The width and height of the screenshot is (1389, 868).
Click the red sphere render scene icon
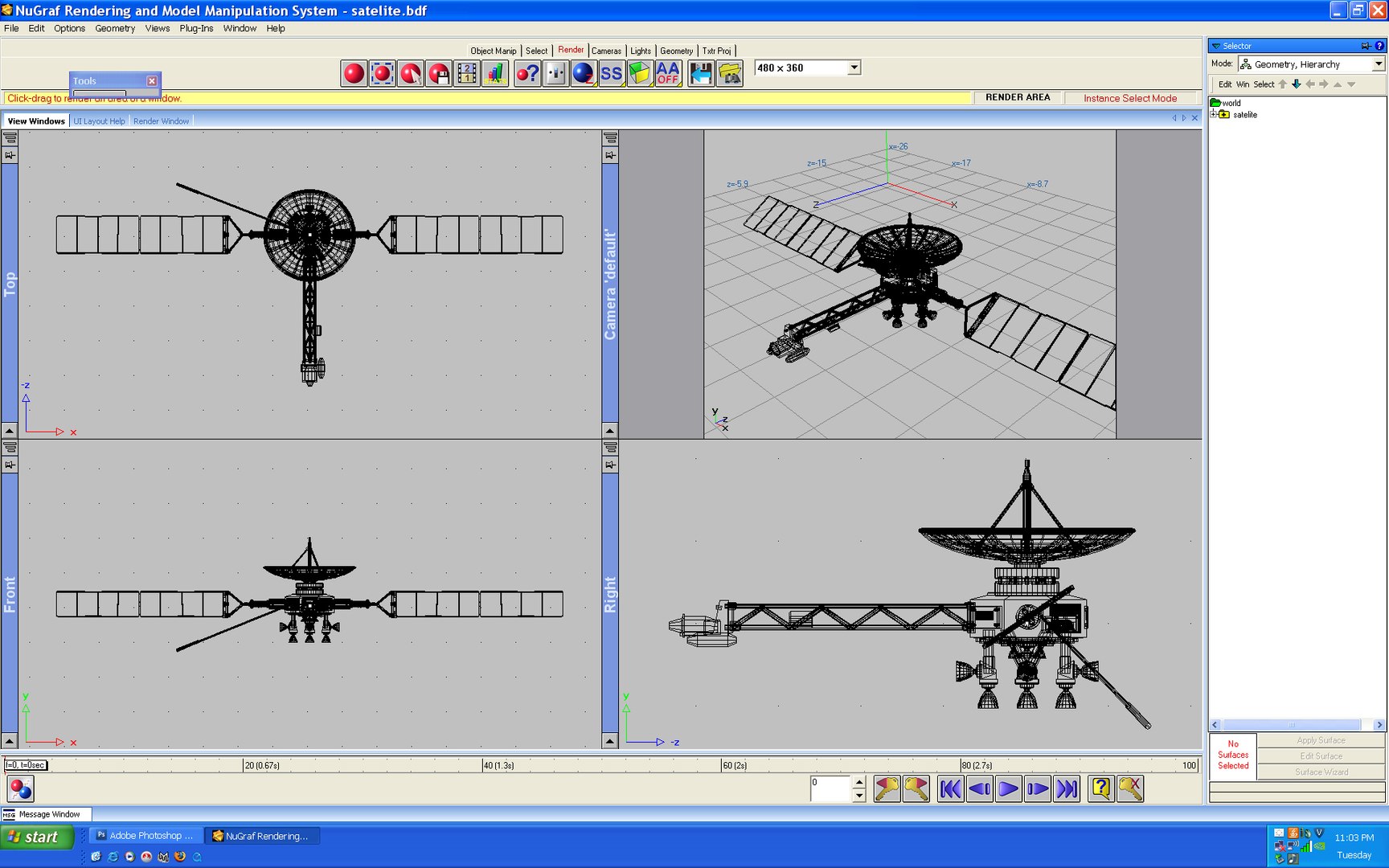[354, 74]
